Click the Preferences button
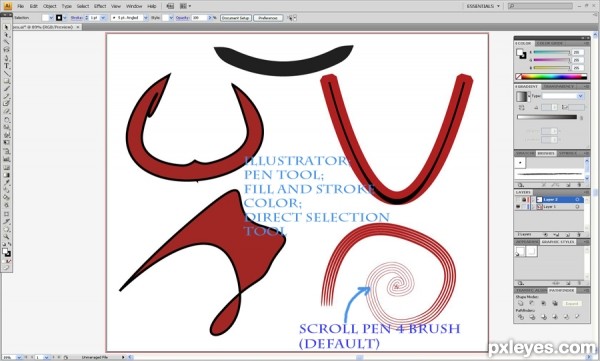This screenshot has height=361, width=600. pyautogui.click(x=268, y=18)
